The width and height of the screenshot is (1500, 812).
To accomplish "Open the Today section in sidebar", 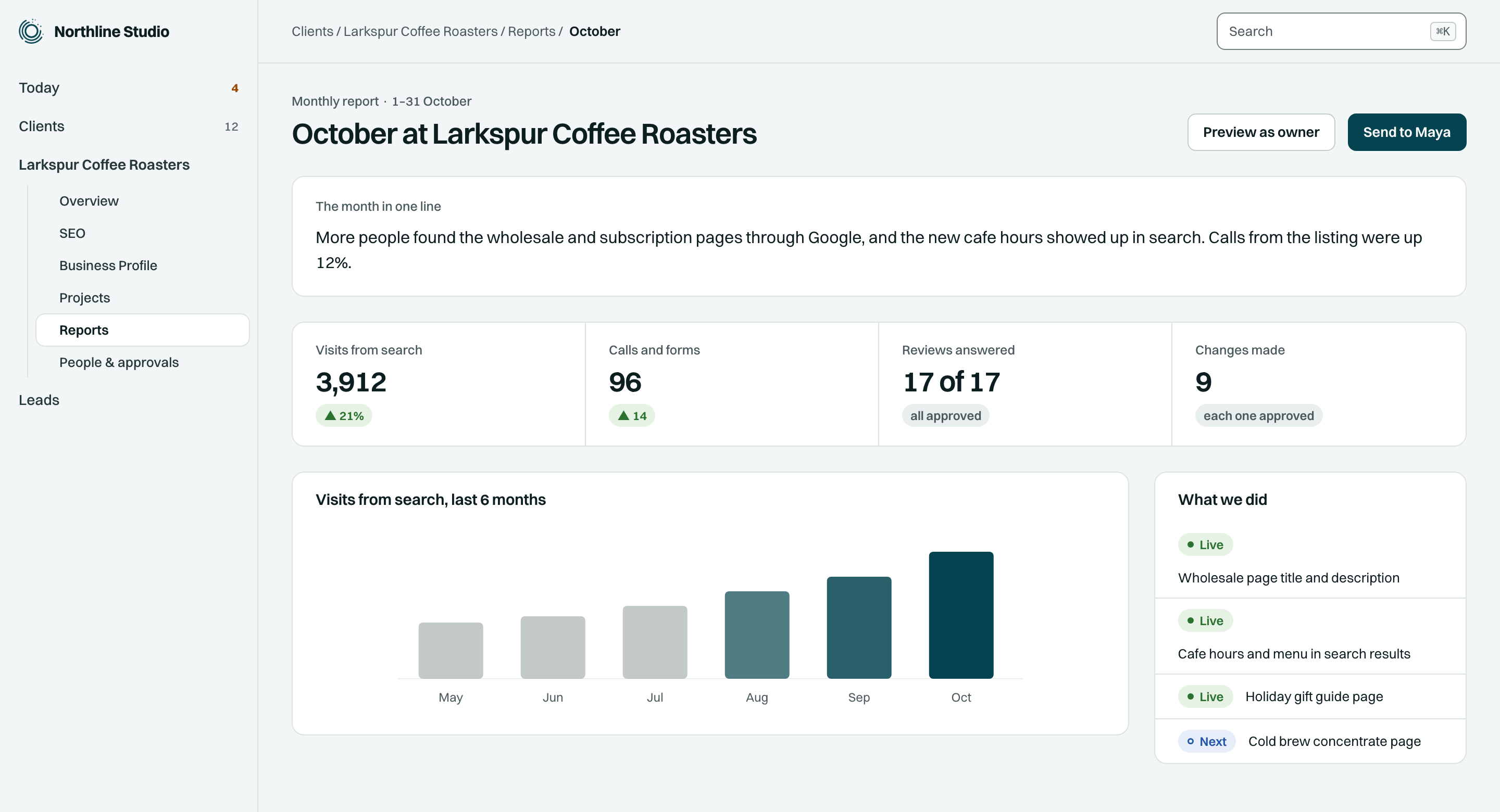I will (129, 88).
